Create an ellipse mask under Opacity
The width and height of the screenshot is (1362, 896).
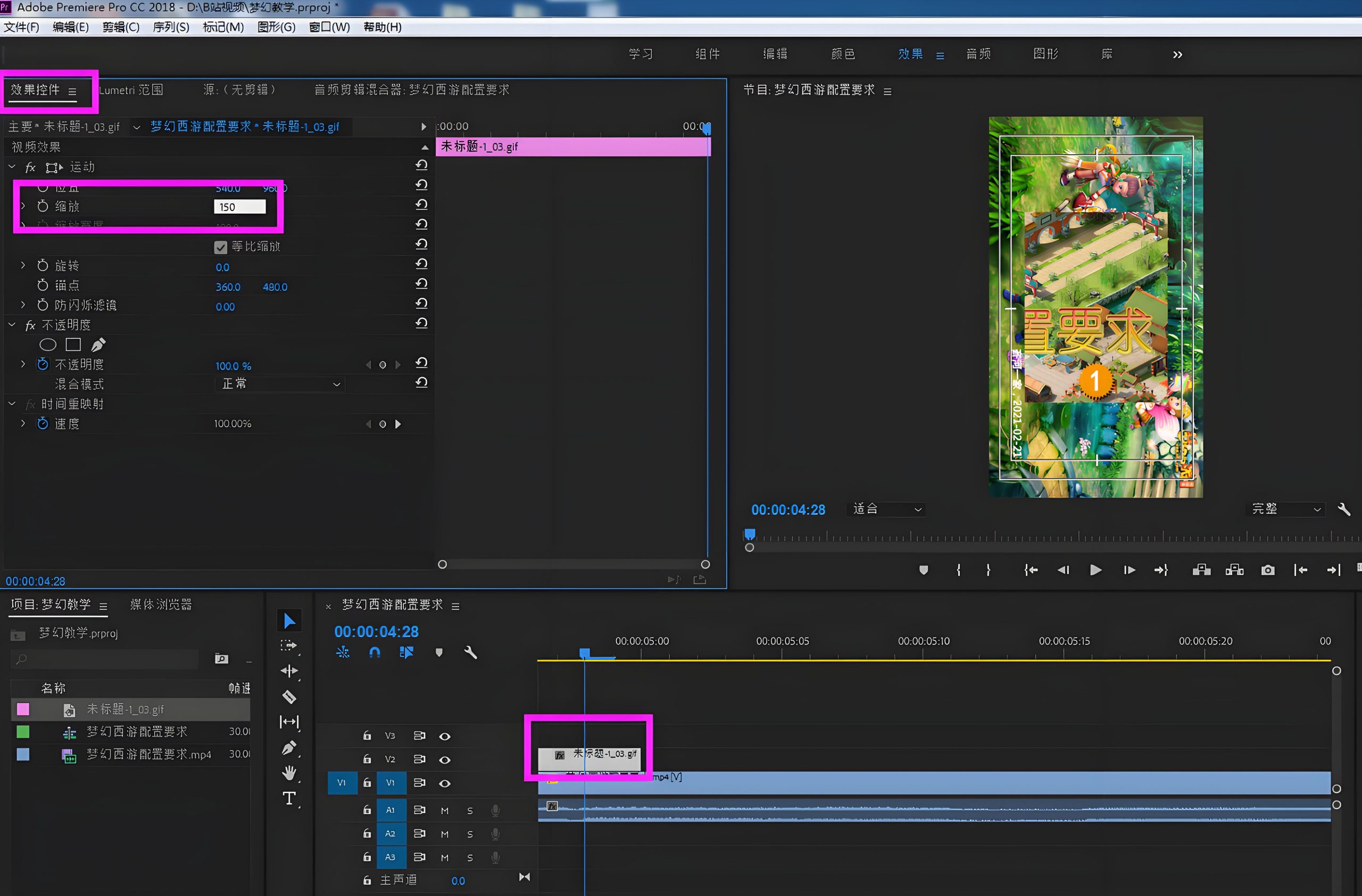47,345
